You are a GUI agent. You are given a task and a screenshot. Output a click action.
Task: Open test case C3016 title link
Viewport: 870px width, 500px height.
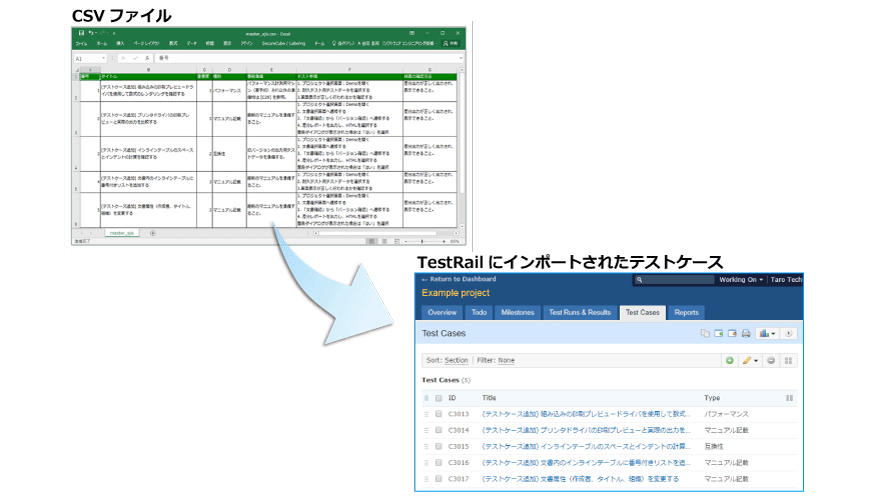click(586, 462)
